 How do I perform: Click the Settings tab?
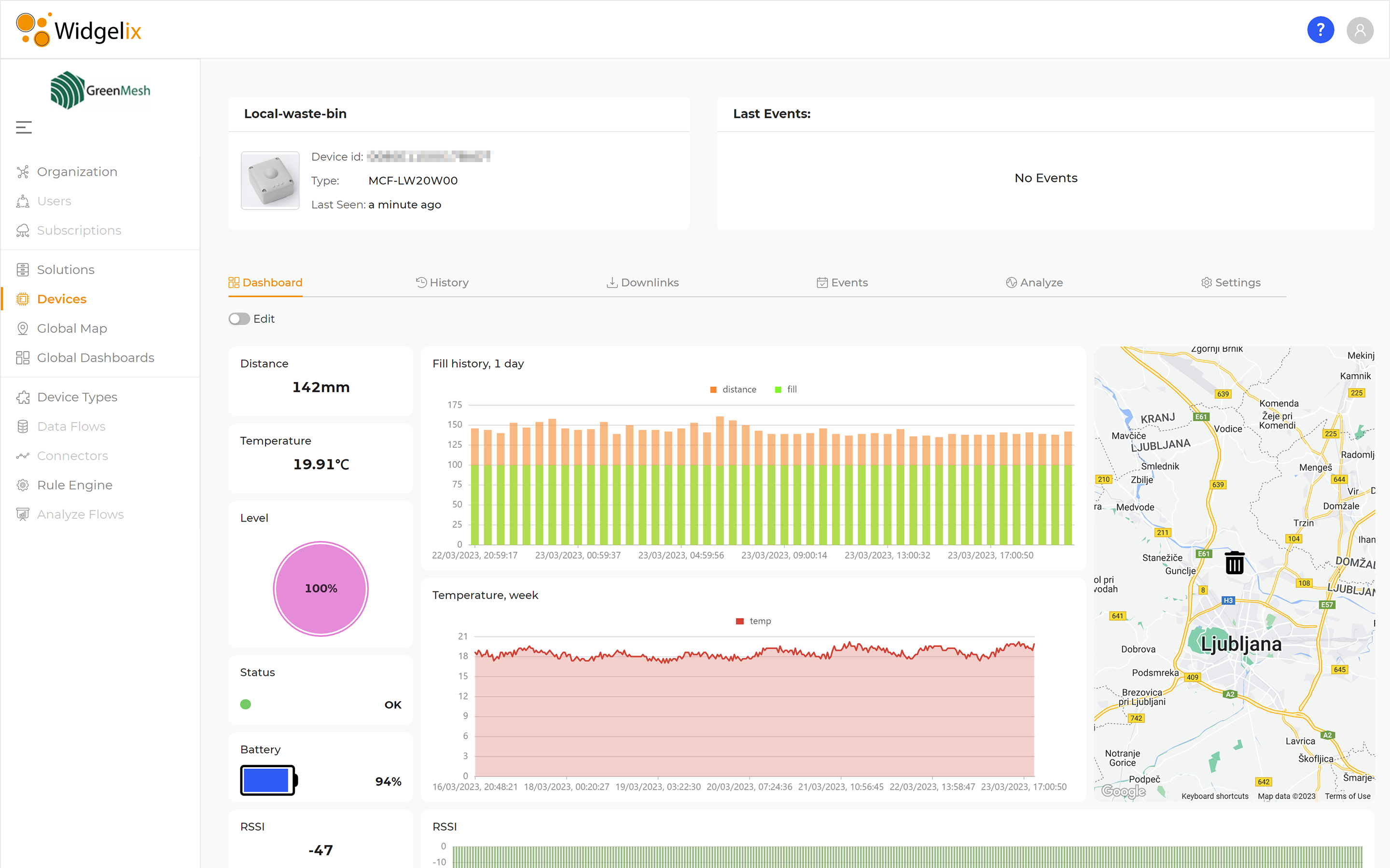[1231, 282]
